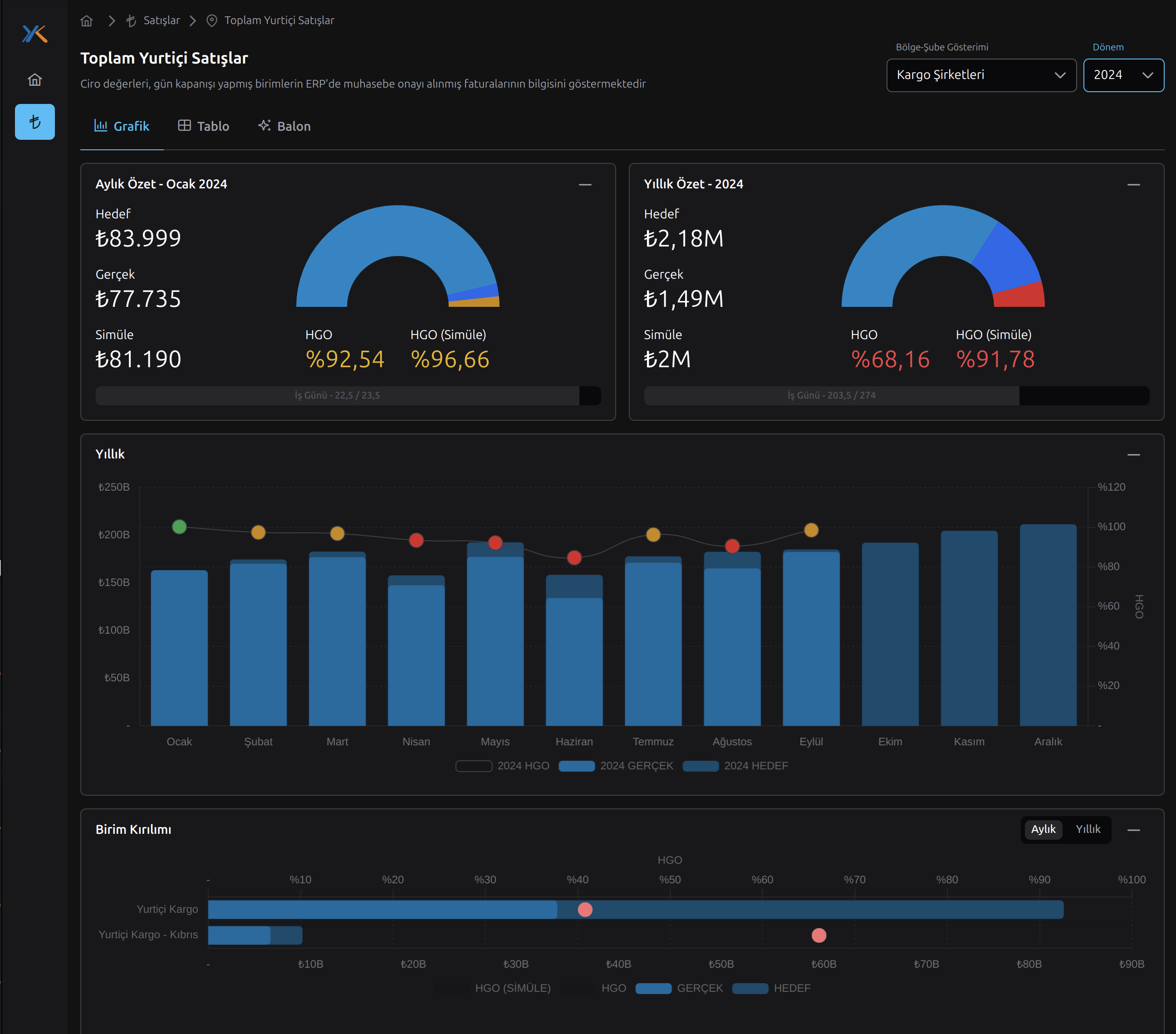Select Aylık view in Birim Kırılımı
Image resolution: width=1176 pixels, height=1034 pixels.
point(1043,829)
